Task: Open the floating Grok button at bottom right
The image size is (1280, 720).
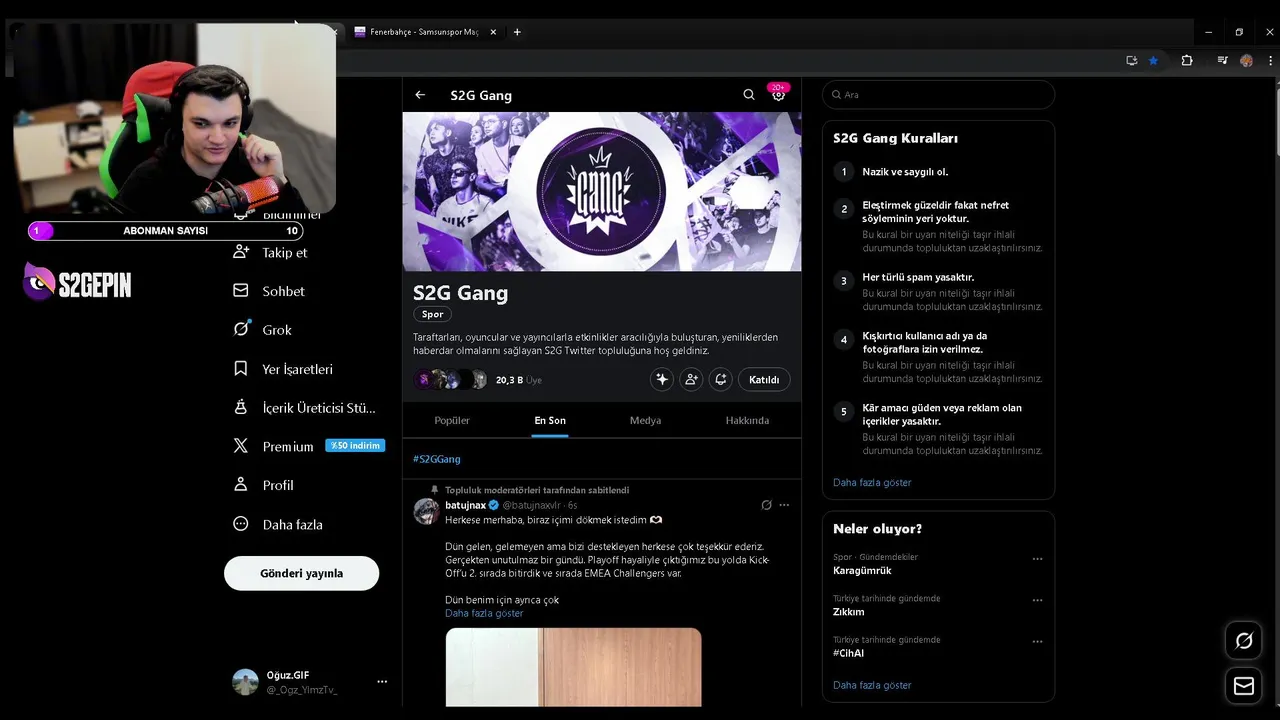Action: click(x=1244, y=641)
